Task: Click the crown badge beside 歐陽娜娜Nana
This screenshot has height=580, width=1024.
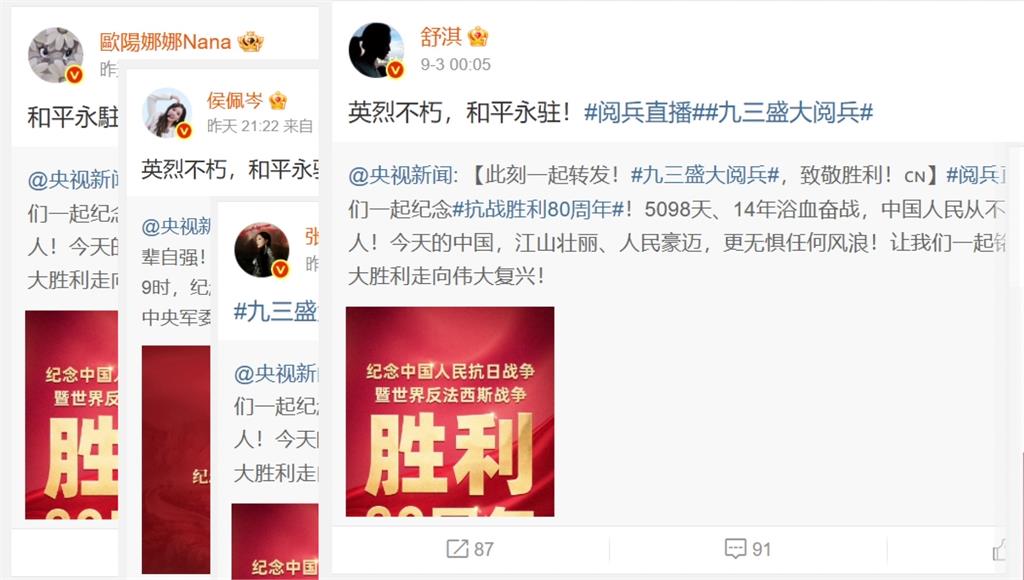Action: point(251,42)
